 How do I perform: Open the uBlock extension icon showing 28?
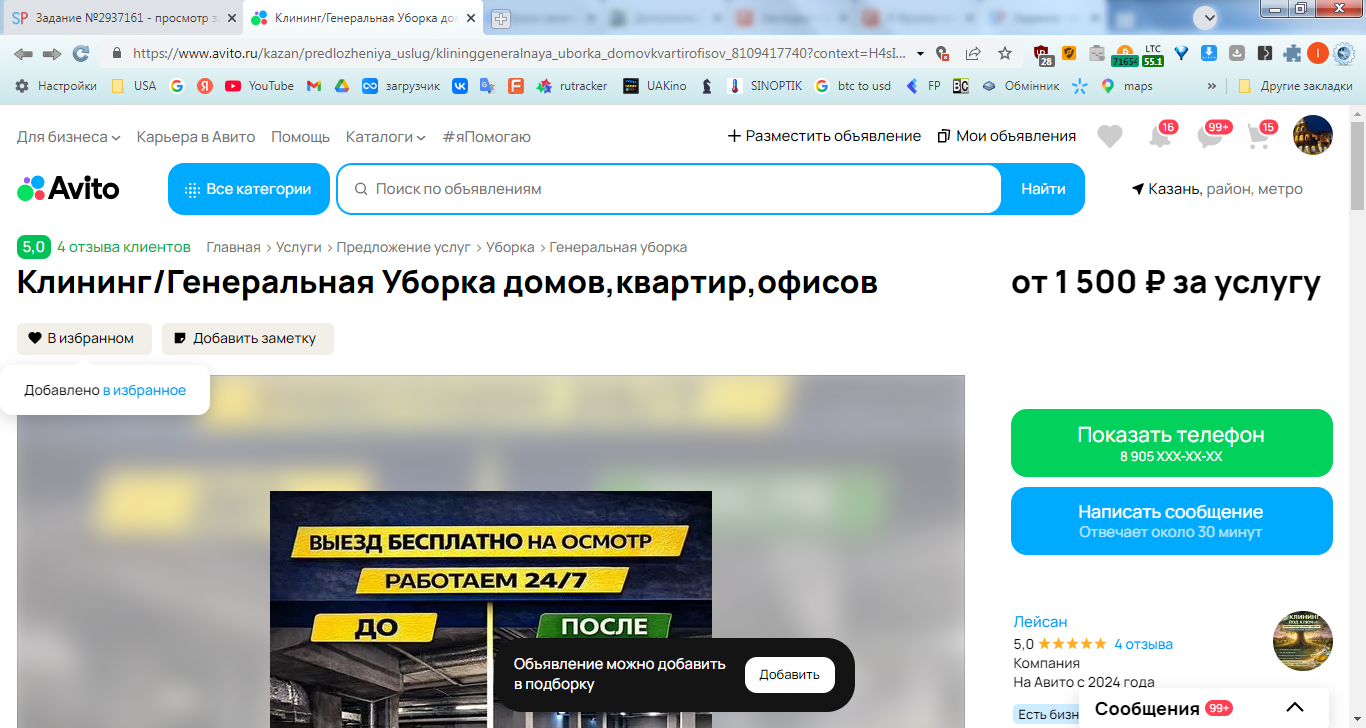1043,54
